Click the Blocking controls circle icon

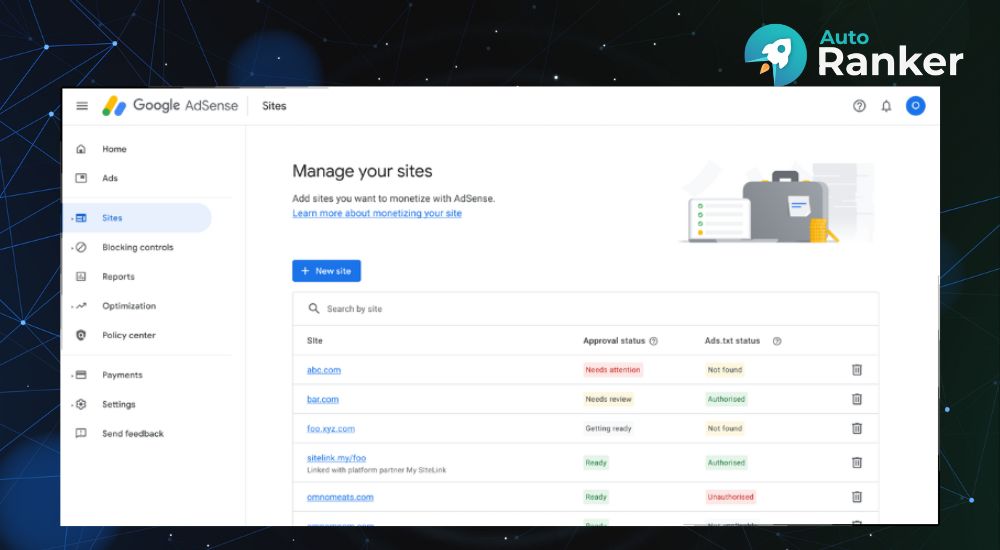(81, 248)
